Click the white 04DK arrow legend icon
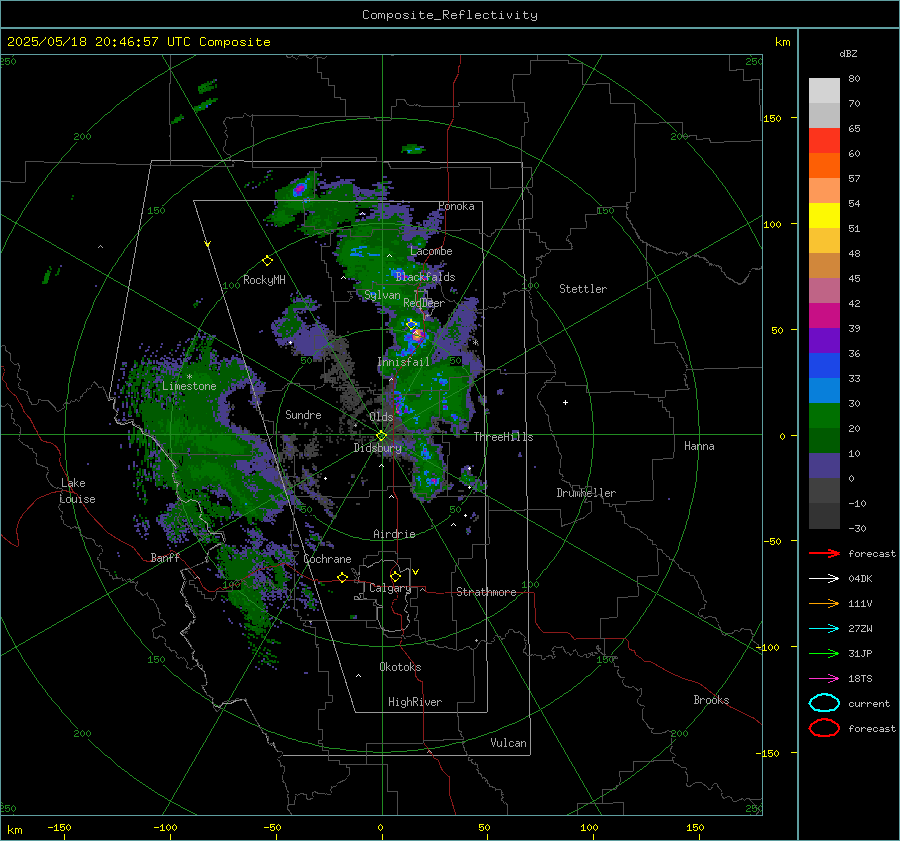 (x=824, y=578)
